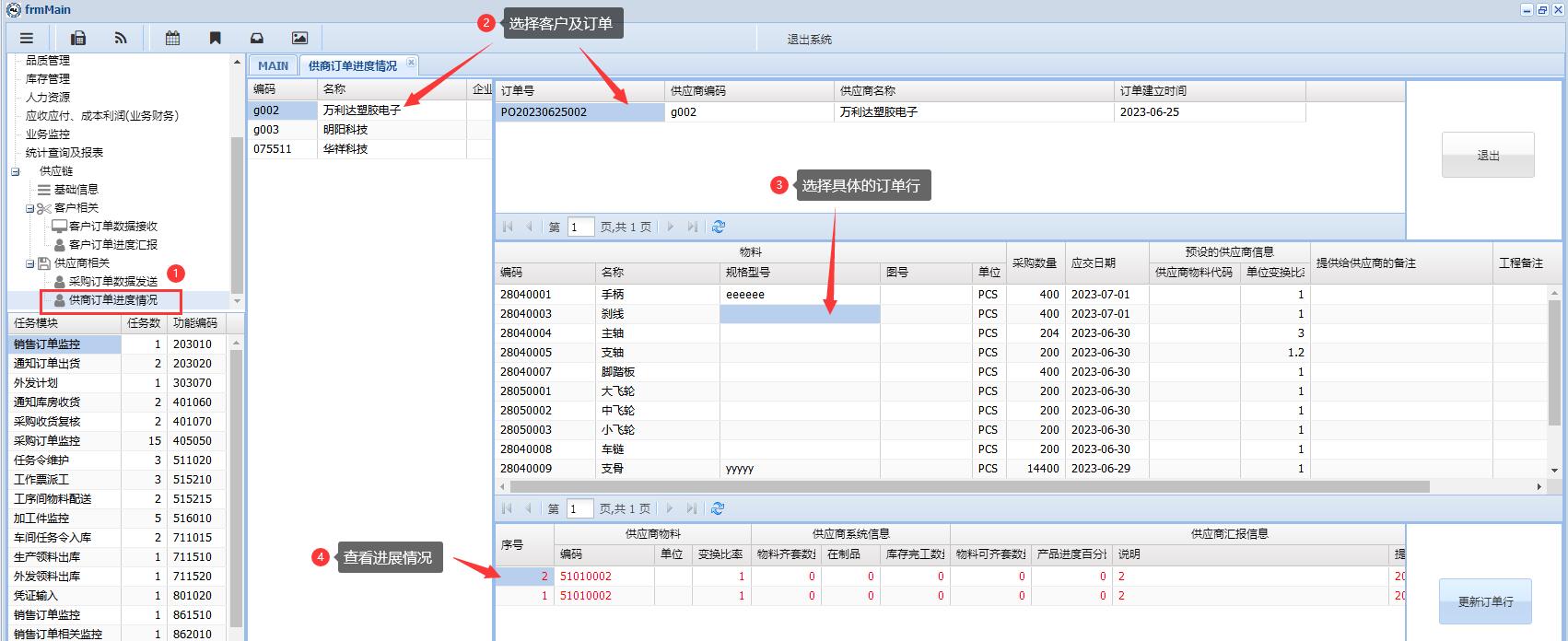Refresh the order lines via lower pager icon
The width and height of the screenshot is (1568, 641).
[718, 508]
